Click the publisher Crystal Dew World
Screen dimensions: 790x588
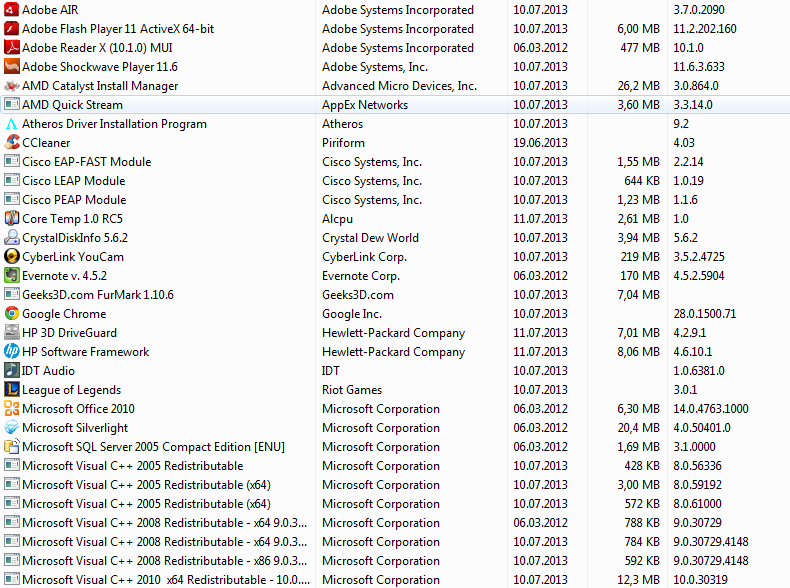click(x=370, y=238)
